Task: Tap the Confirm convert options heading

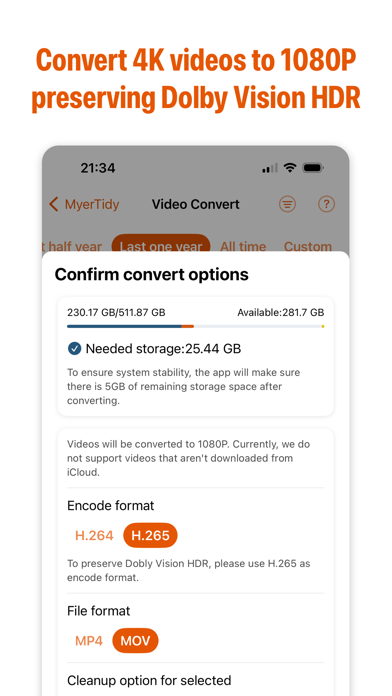Action: (x=151, y=274)
